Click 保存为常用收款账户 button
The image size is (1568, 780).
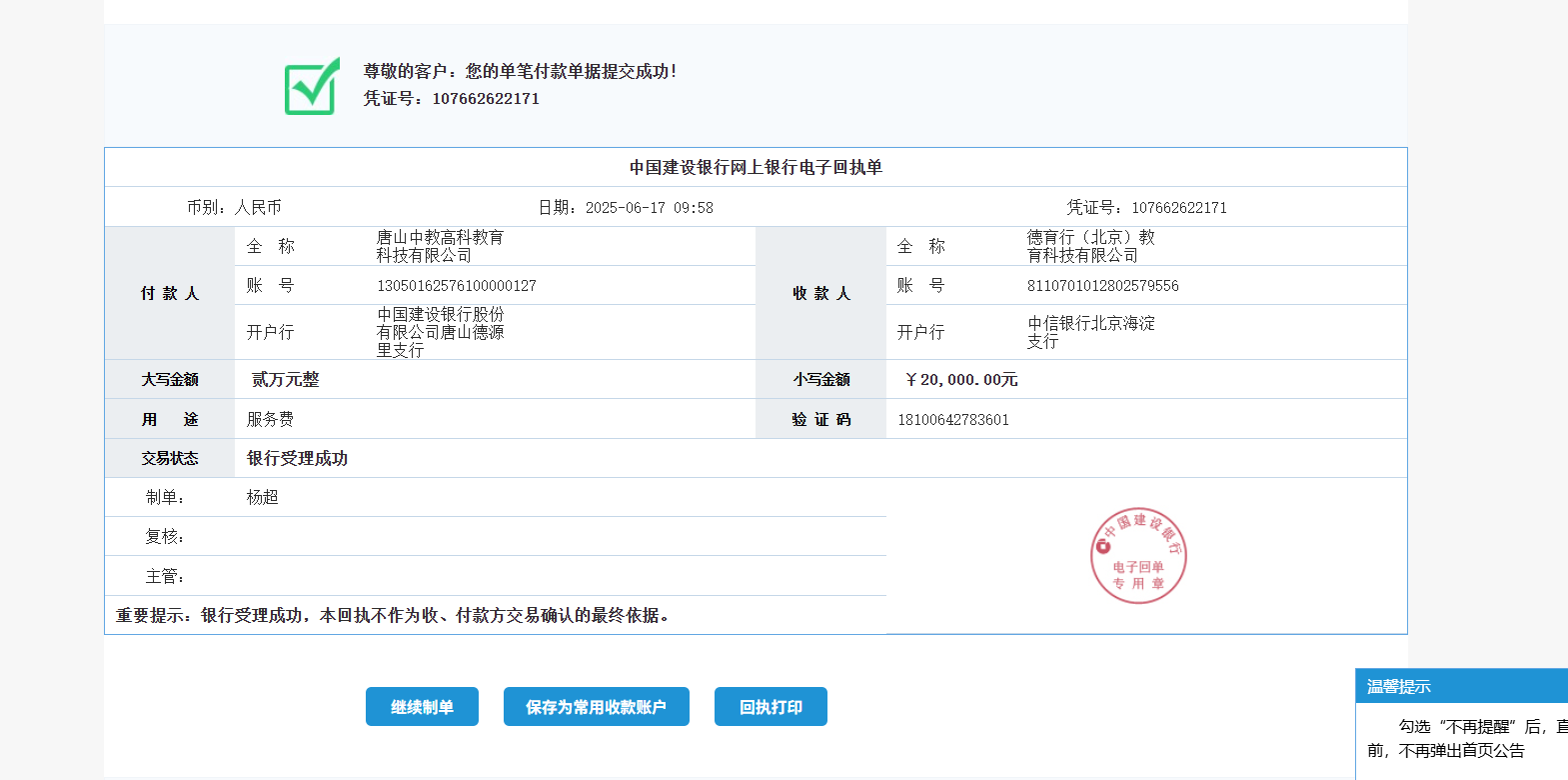click(x=597, y=706)
